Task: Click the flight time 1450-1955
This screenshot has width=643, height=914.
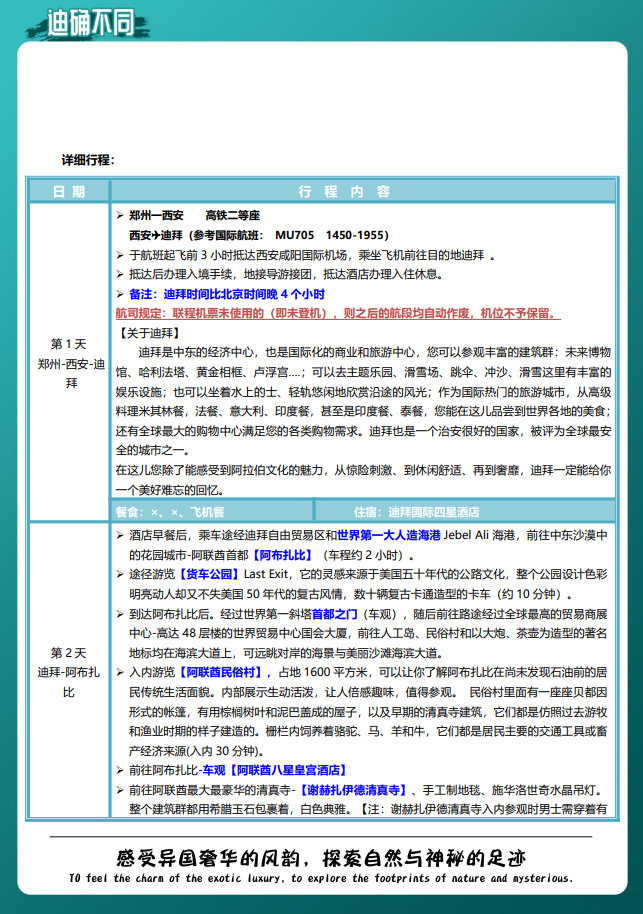Action: [x=354, y=235]
